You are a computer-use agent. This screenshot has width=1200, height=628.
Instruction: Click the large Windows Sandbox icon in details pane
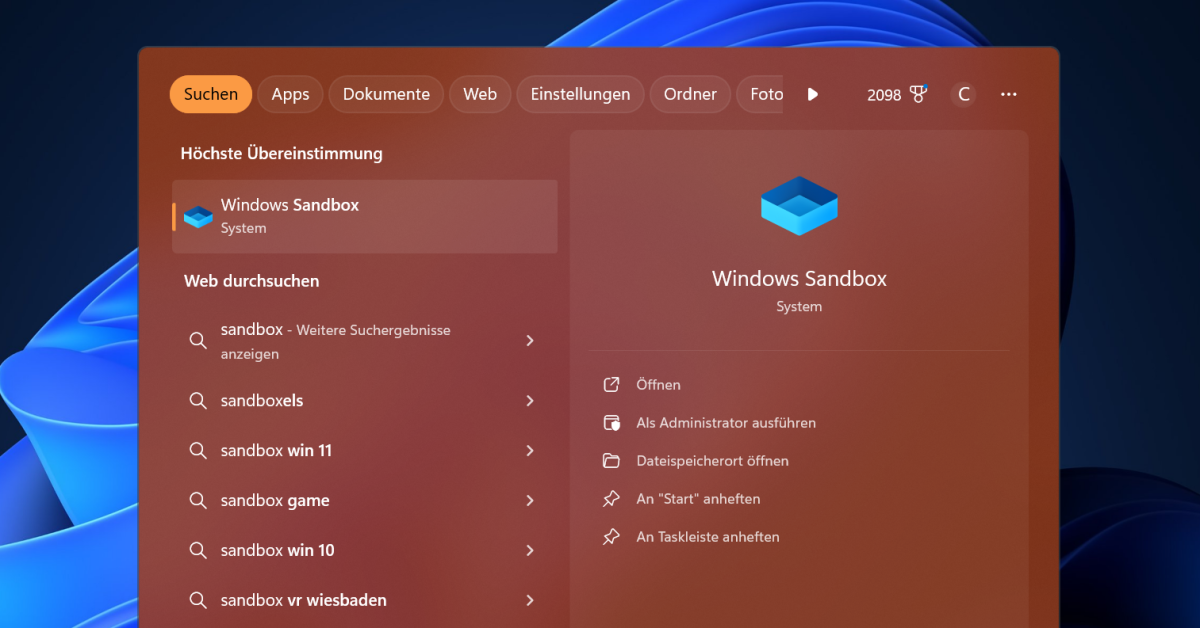point(799,206)
